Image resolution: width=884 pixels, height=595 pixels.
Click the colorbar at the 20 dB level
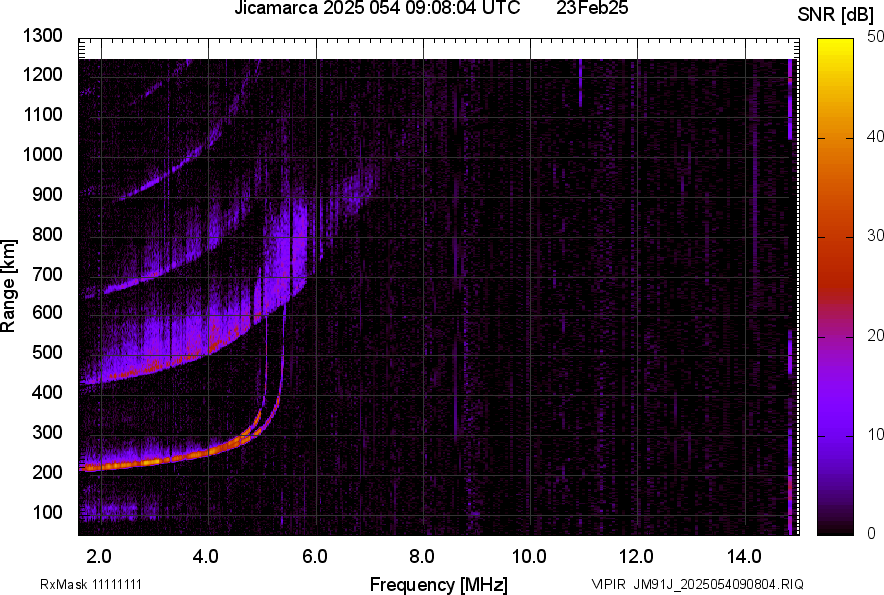tap(836, 336)
